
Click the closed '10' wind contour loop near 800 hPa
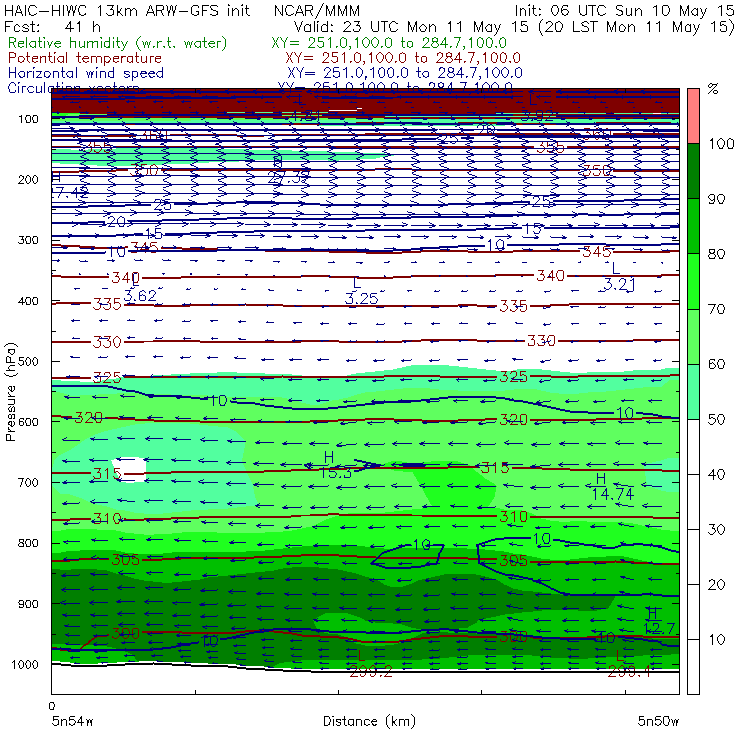(x=408, y=556)
